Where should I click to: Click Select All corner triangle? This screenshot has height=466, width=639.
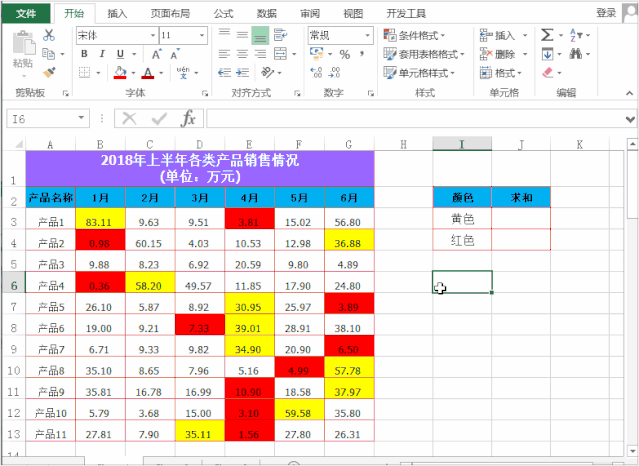point(19,144)
